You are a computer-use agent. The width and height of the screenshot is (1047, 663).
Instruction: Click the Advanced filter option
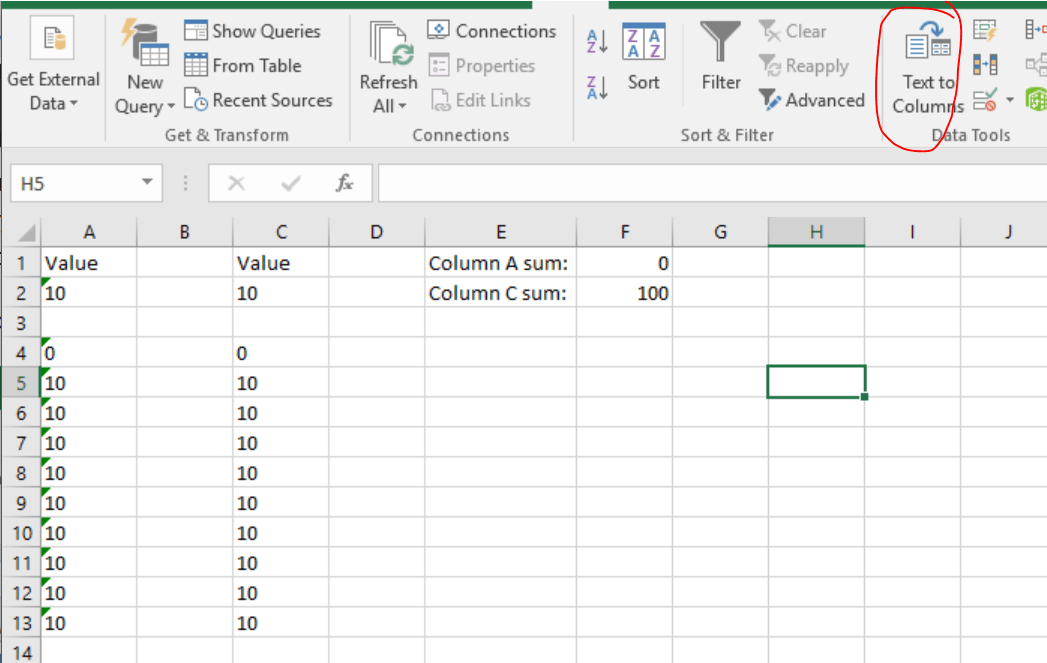(812, 100)
